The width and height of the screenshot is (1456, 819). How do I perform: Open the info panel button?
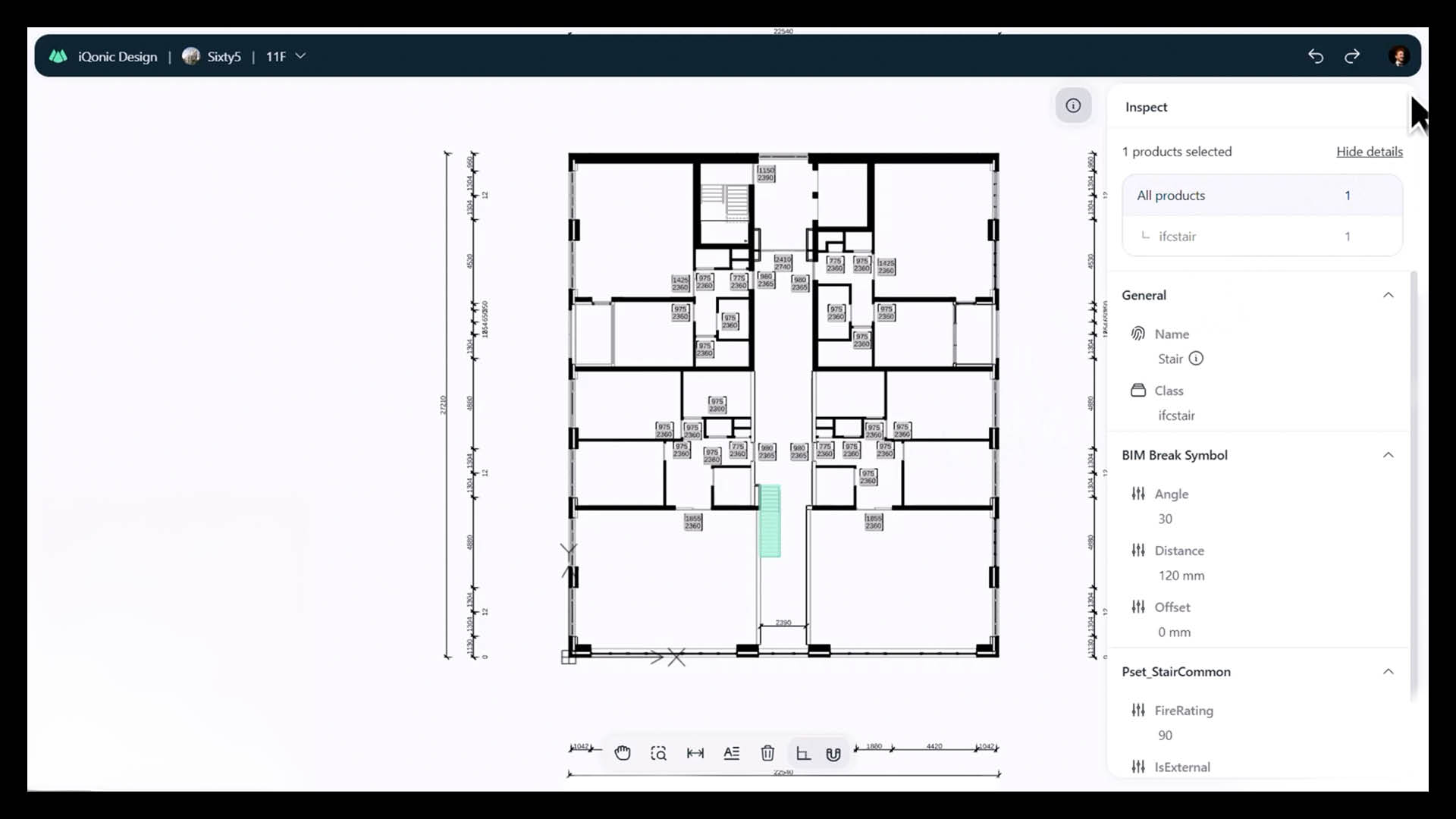pos(1073,105)
